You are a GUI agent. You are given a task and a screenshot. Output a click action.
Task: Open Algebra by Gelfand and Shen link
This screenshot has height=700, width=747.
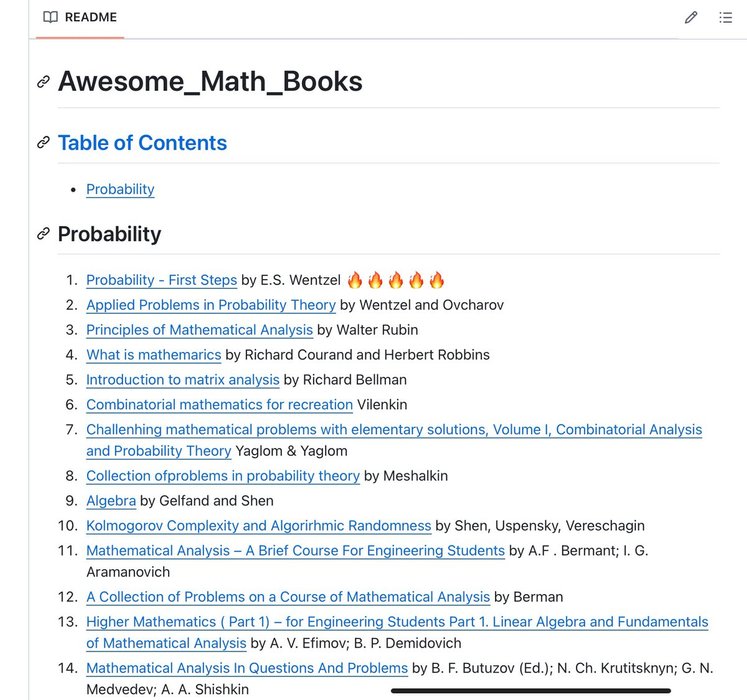point(111,501)
